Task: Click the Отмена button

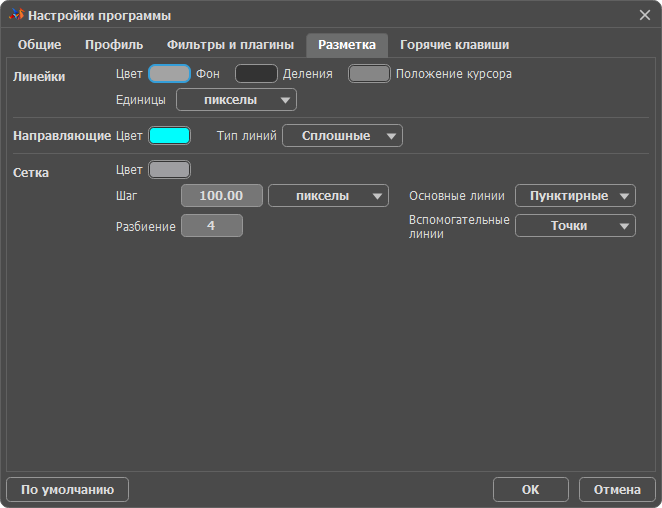Action: tap(617, 490)
